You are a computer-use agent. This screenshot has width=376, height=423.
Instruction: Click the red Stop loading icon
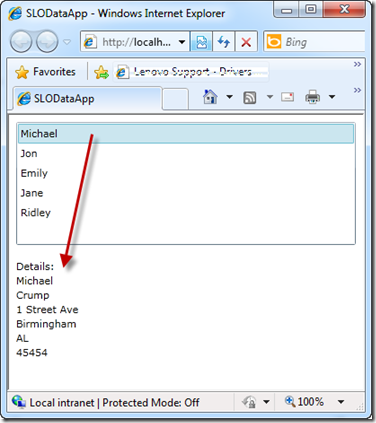pos(246,42)
